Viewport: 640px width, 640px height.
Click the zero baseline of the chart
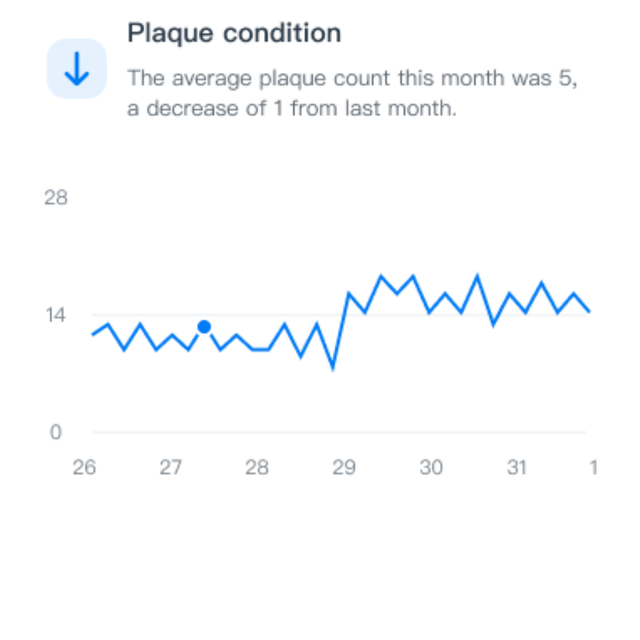pos(340,432)
